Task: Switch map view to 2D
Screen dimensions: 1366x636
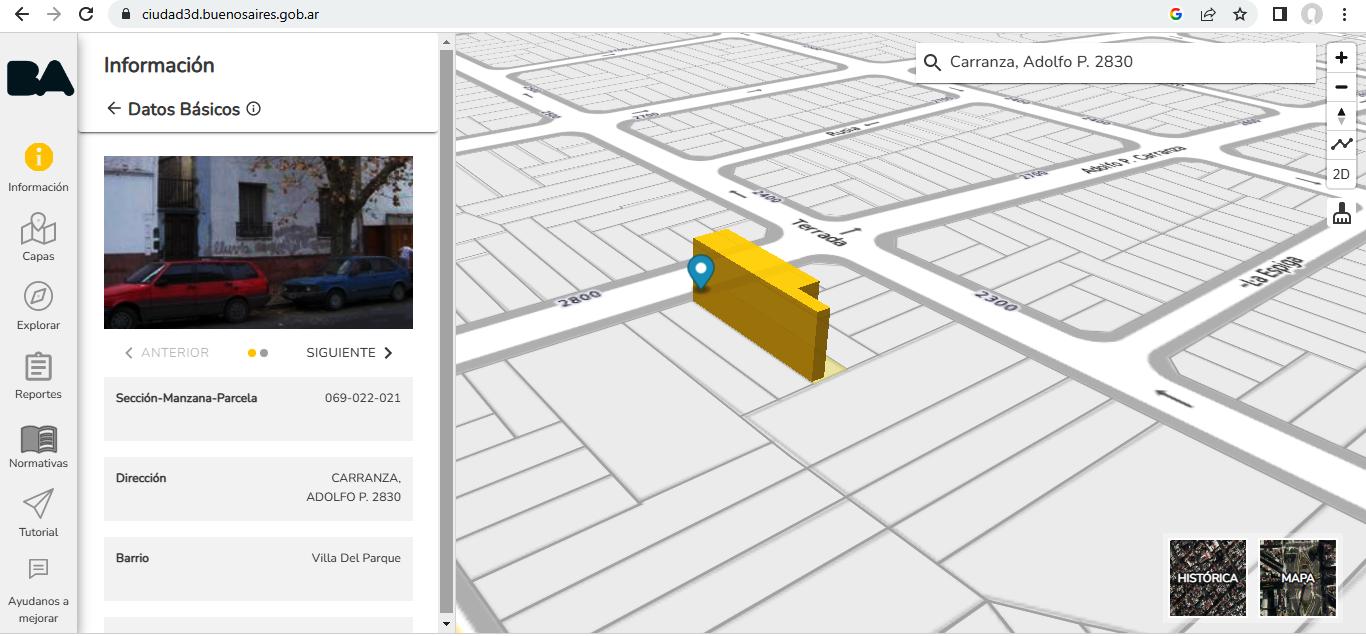Action: pos(1341,174)
